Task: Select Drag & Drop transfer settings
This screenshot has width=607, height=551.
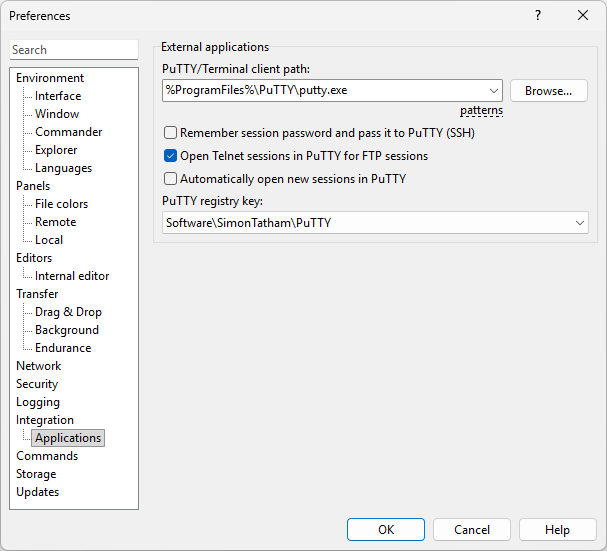Action: click(x=68, y=312)
